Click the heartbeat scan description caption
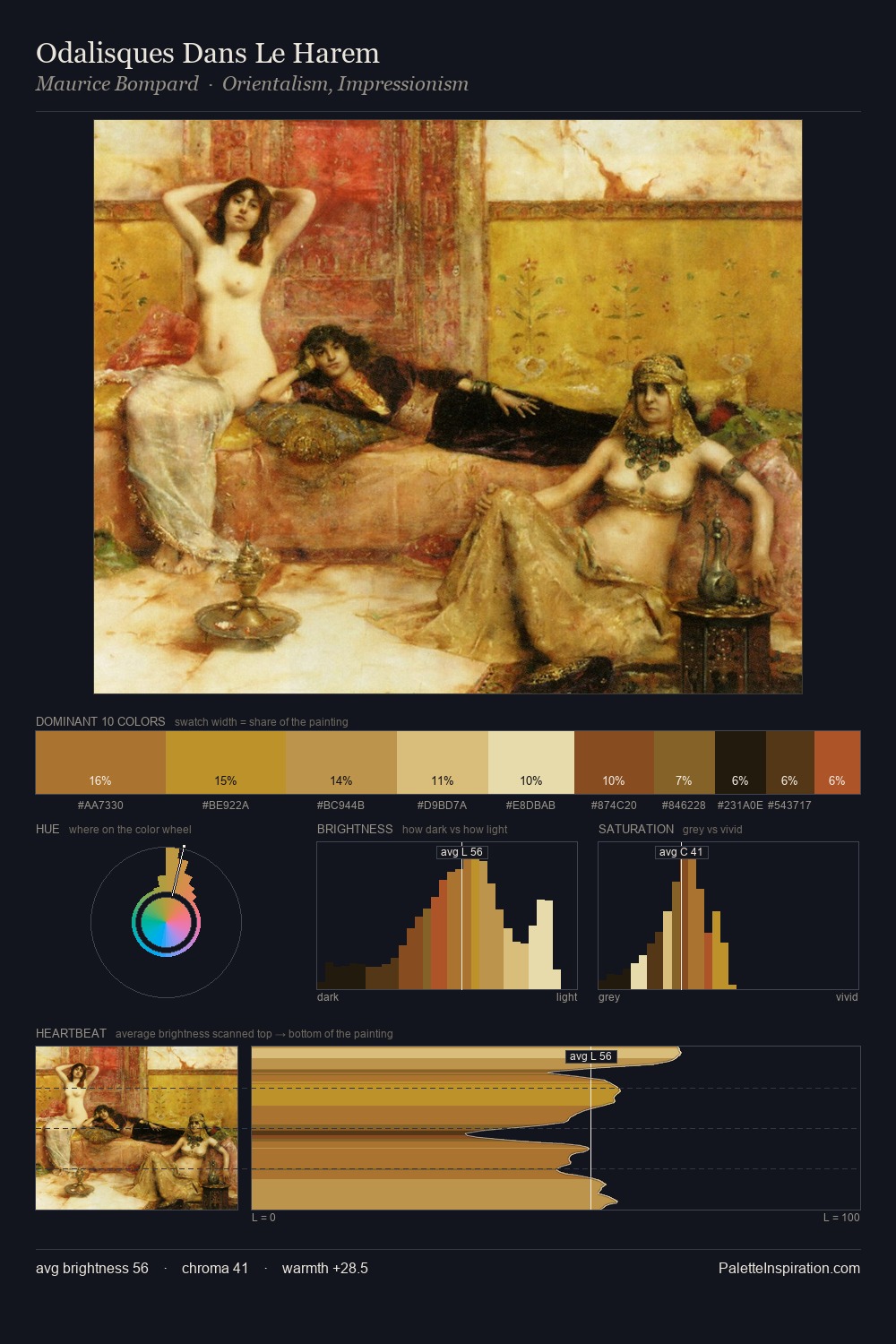 (254, 1033)
